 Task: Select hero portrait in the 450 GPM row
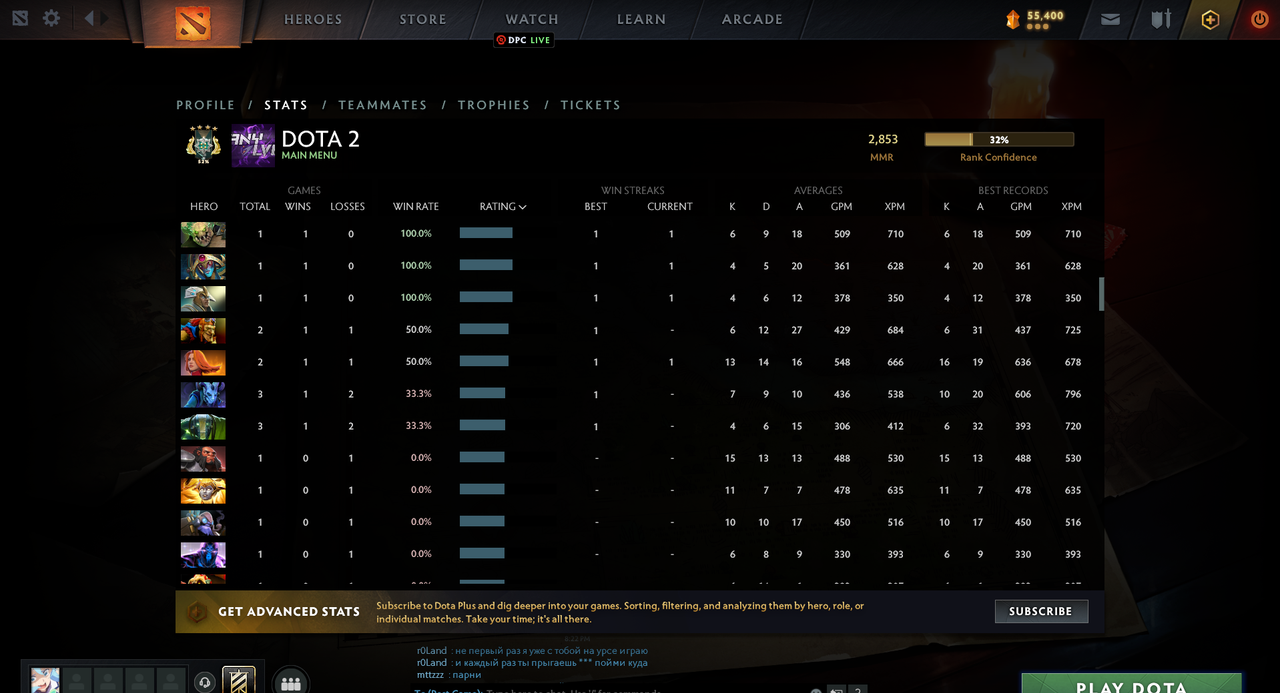[203, 522]
